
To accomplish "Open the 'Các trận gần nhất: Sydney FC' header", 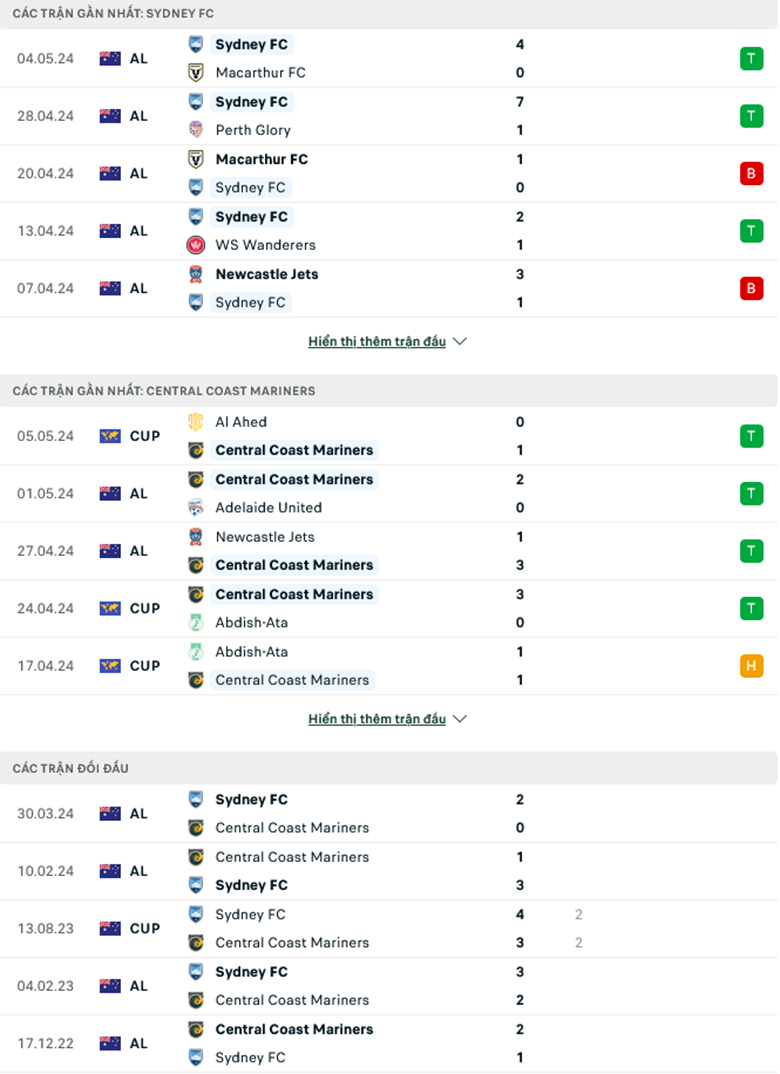I will tap(113, 14).
